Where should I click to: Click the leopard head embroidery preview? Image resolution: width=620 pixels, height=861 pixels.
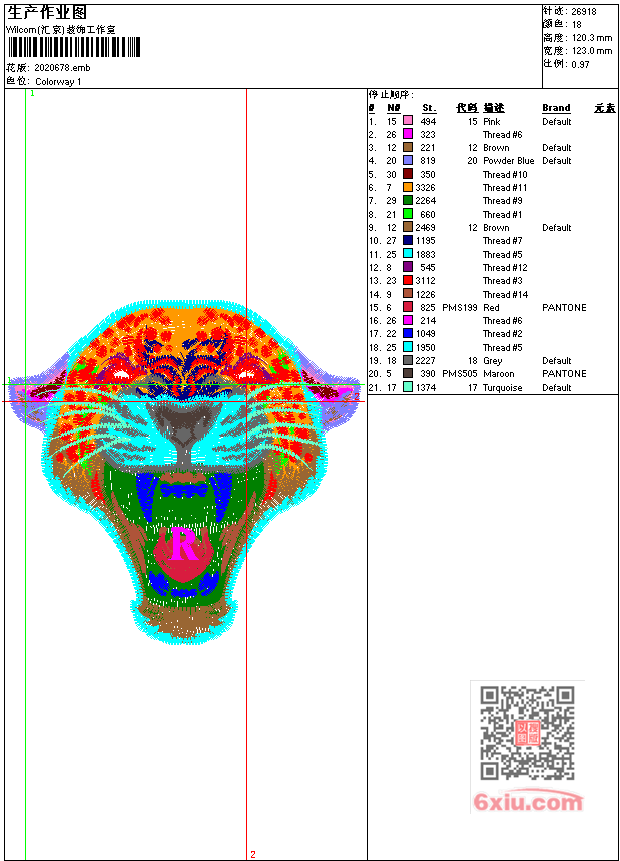[185, 472]
